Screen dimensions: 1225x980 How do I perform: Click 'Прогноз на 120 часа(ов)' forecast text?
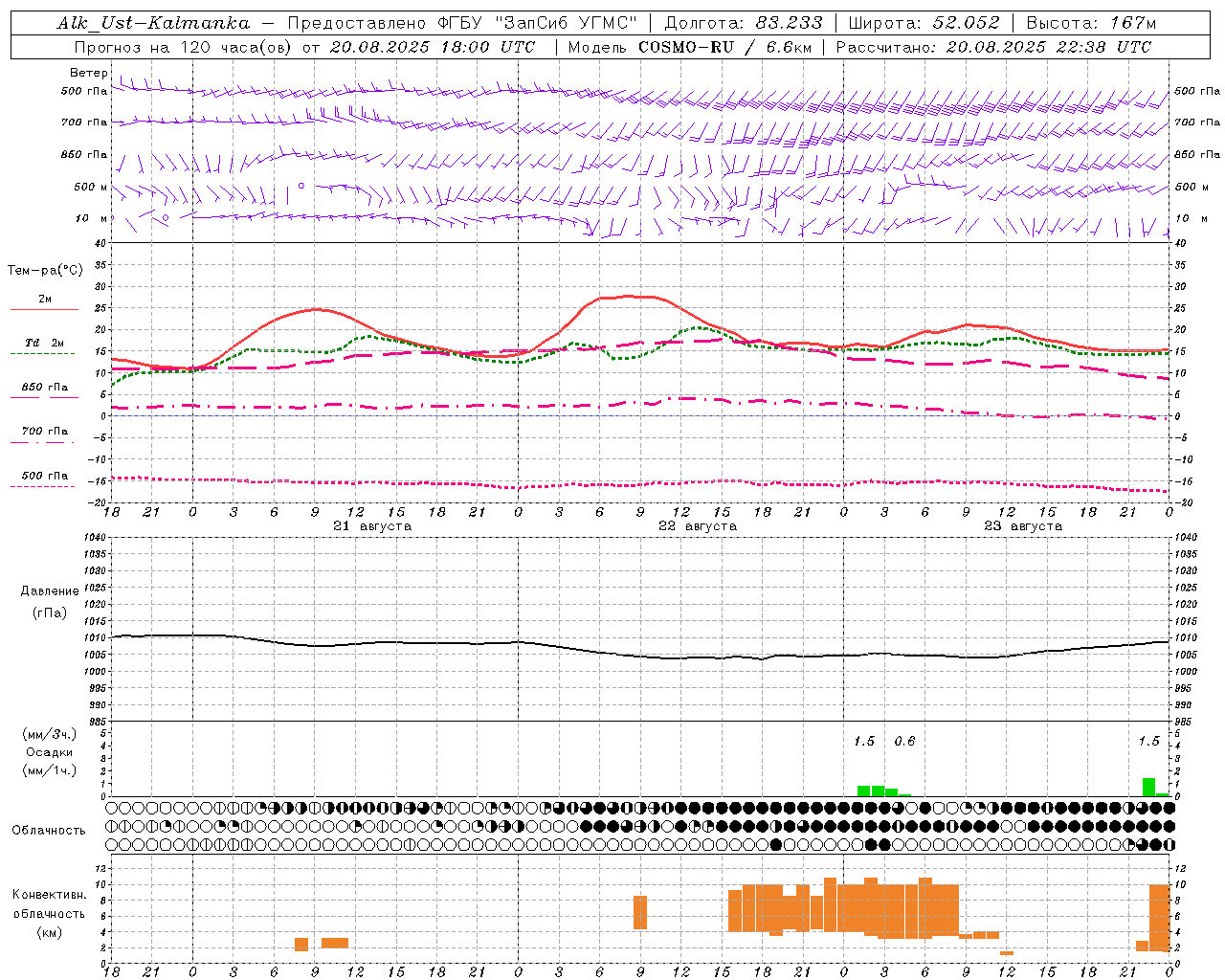click(184, 47)
